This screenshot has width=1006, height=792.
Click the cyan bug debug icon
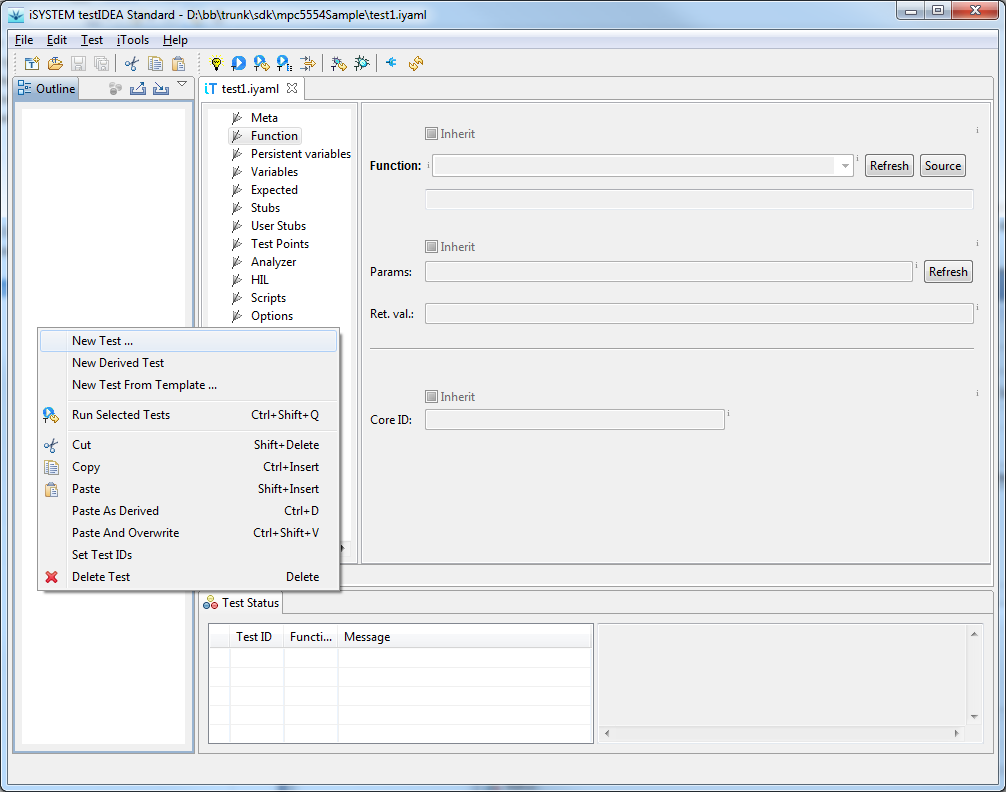click(362, 64)
